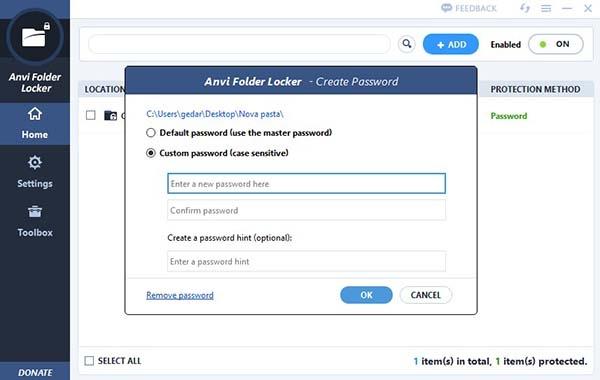
Task: Click the DONATE button in sidebar
Action: (35, 372)
